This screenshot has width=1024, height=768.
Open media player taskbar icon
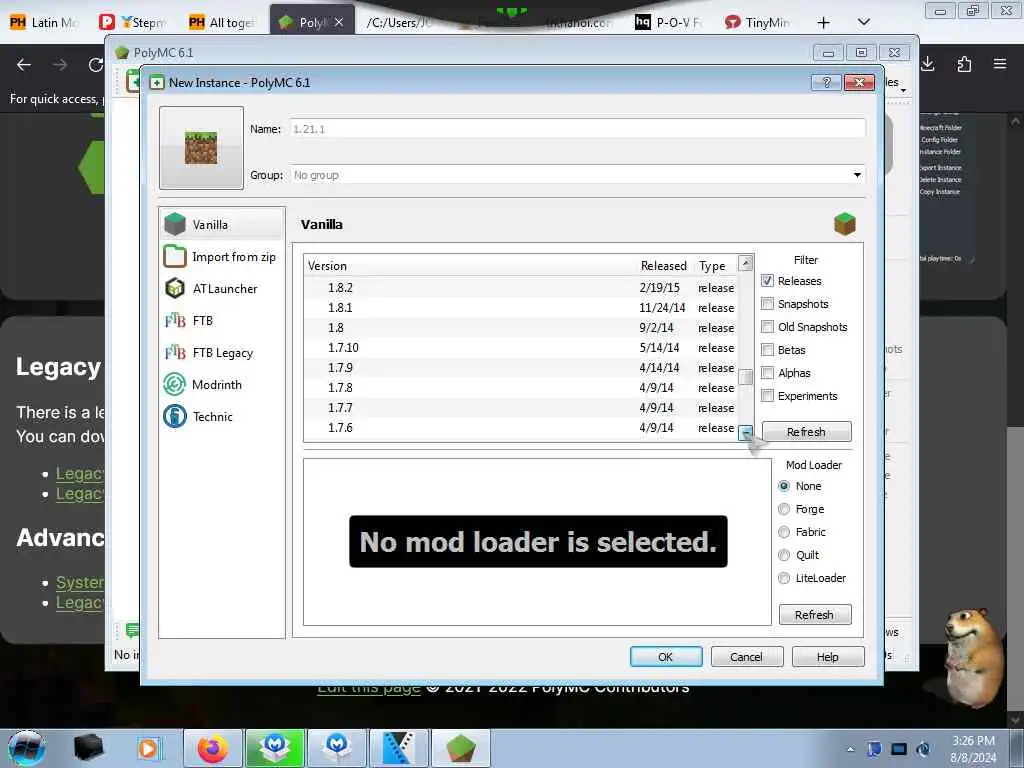[148, 748]
